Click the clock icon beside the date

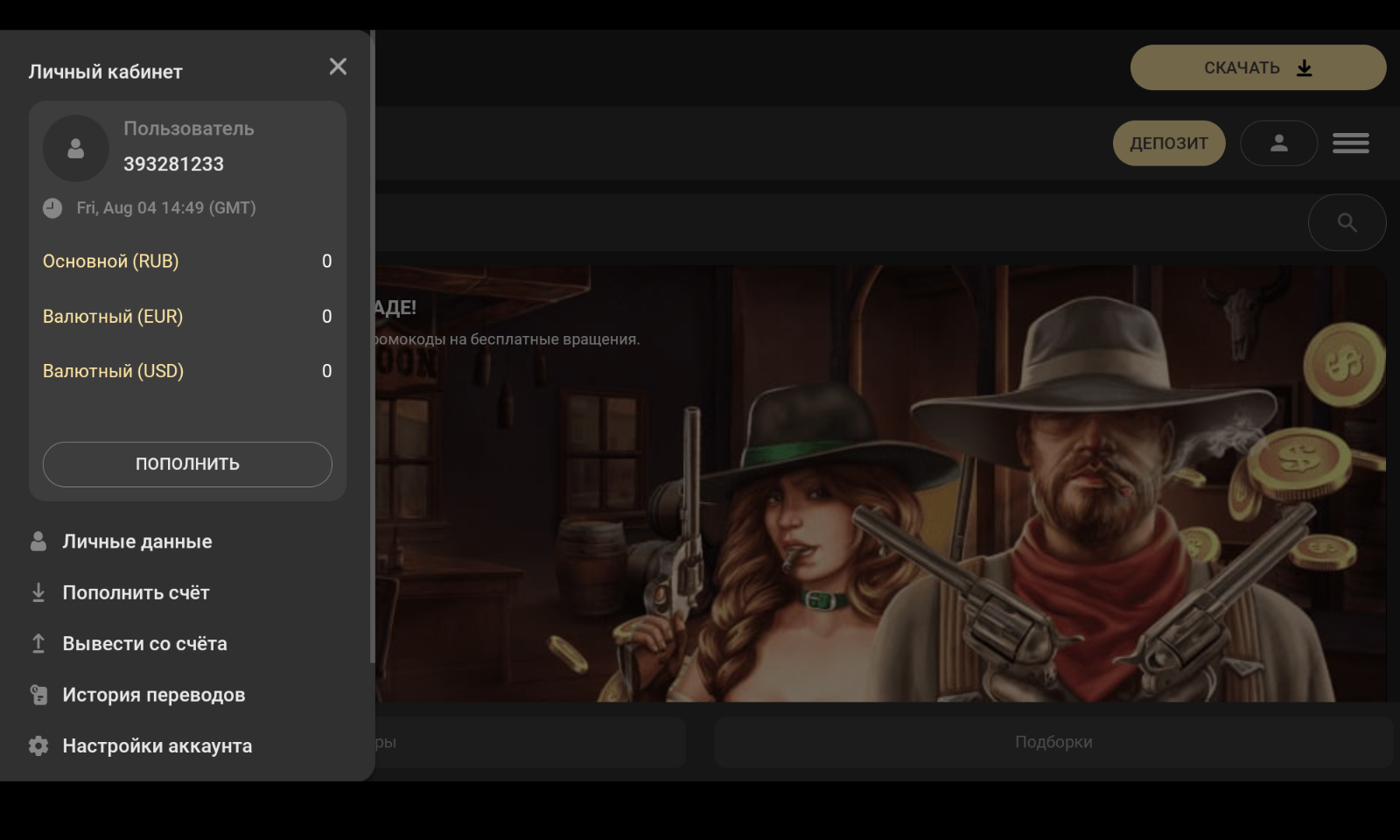(x=52, y=208)
